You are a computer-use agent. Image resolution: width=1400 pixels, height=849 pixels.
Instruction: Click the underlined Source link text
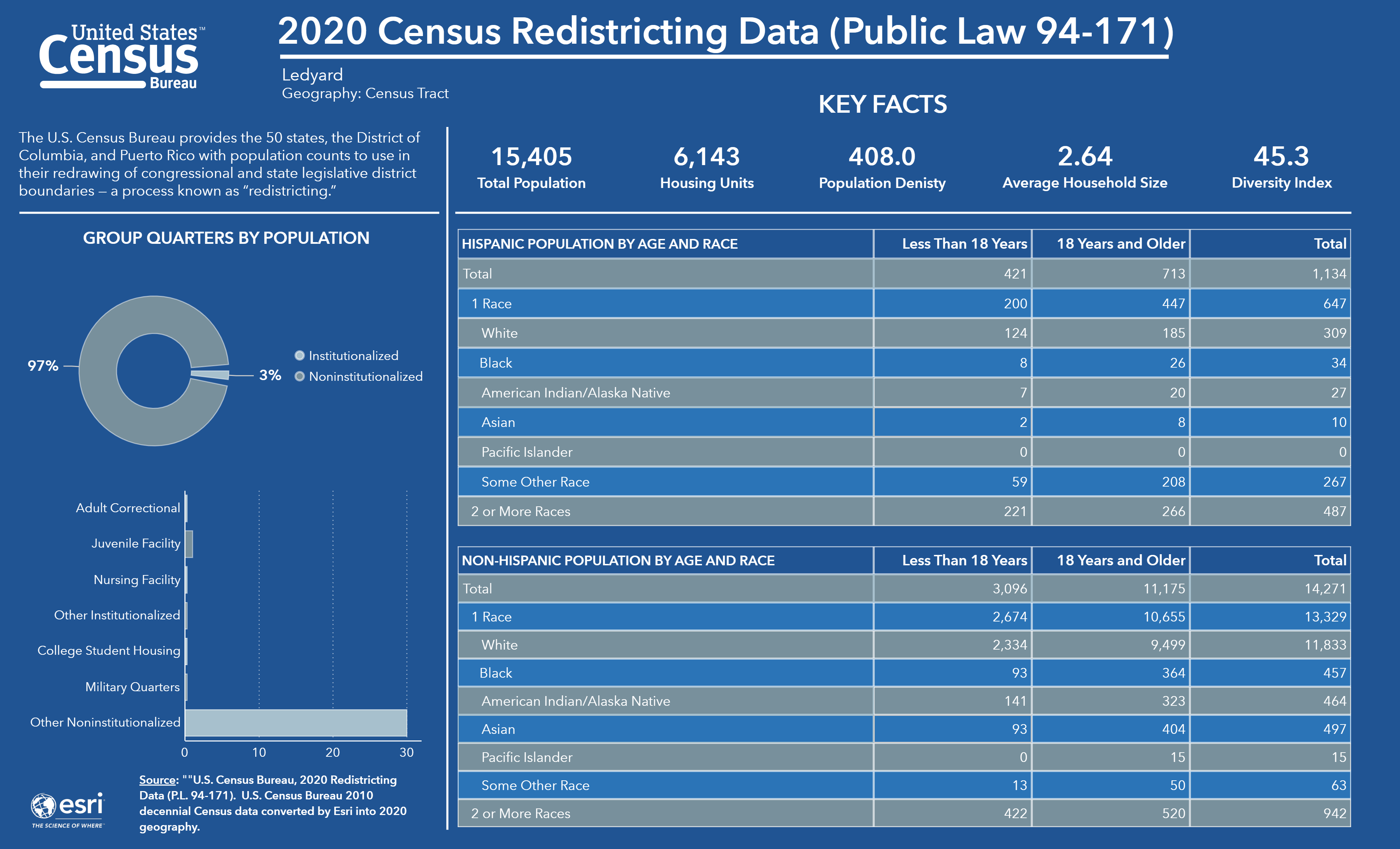157,780
